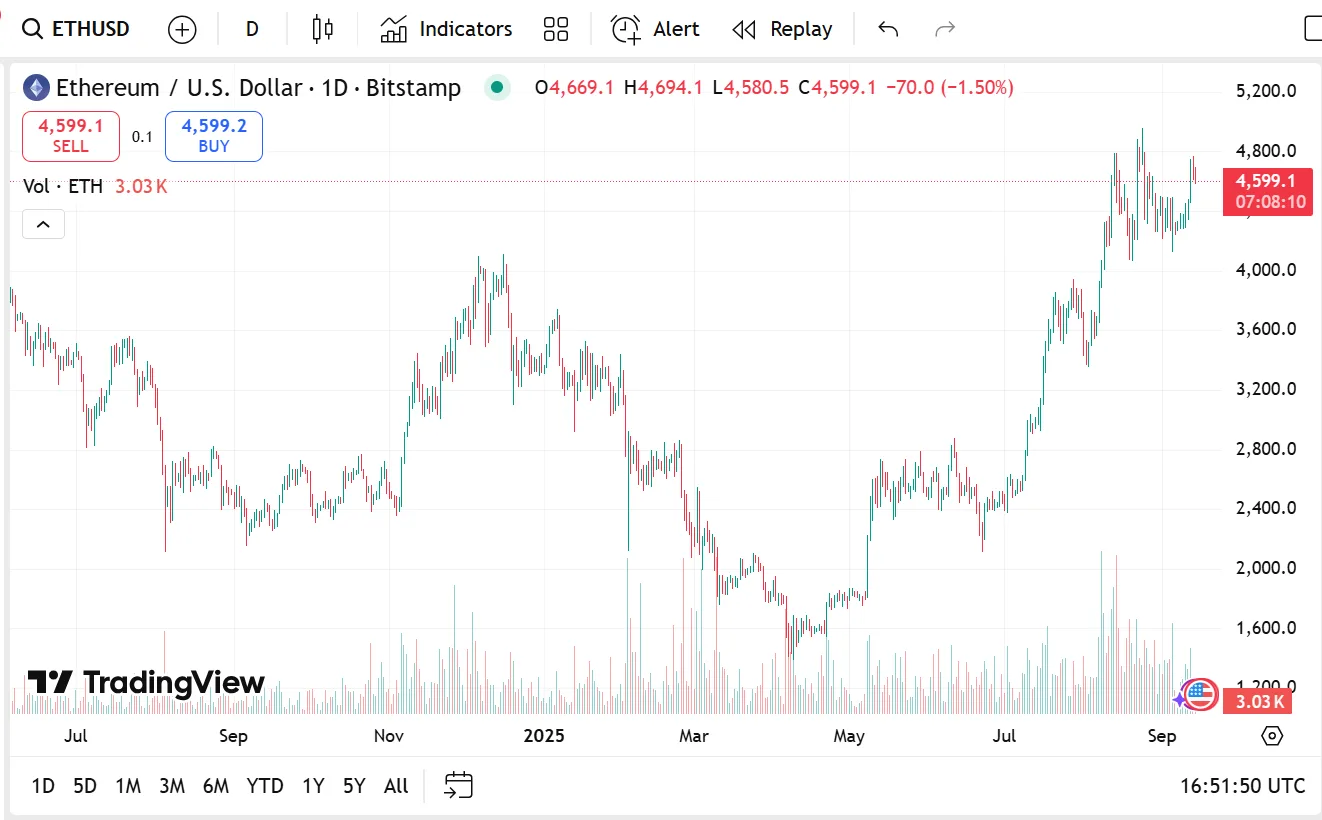
Task: Click the redo arrow
Action: point(944,29)
